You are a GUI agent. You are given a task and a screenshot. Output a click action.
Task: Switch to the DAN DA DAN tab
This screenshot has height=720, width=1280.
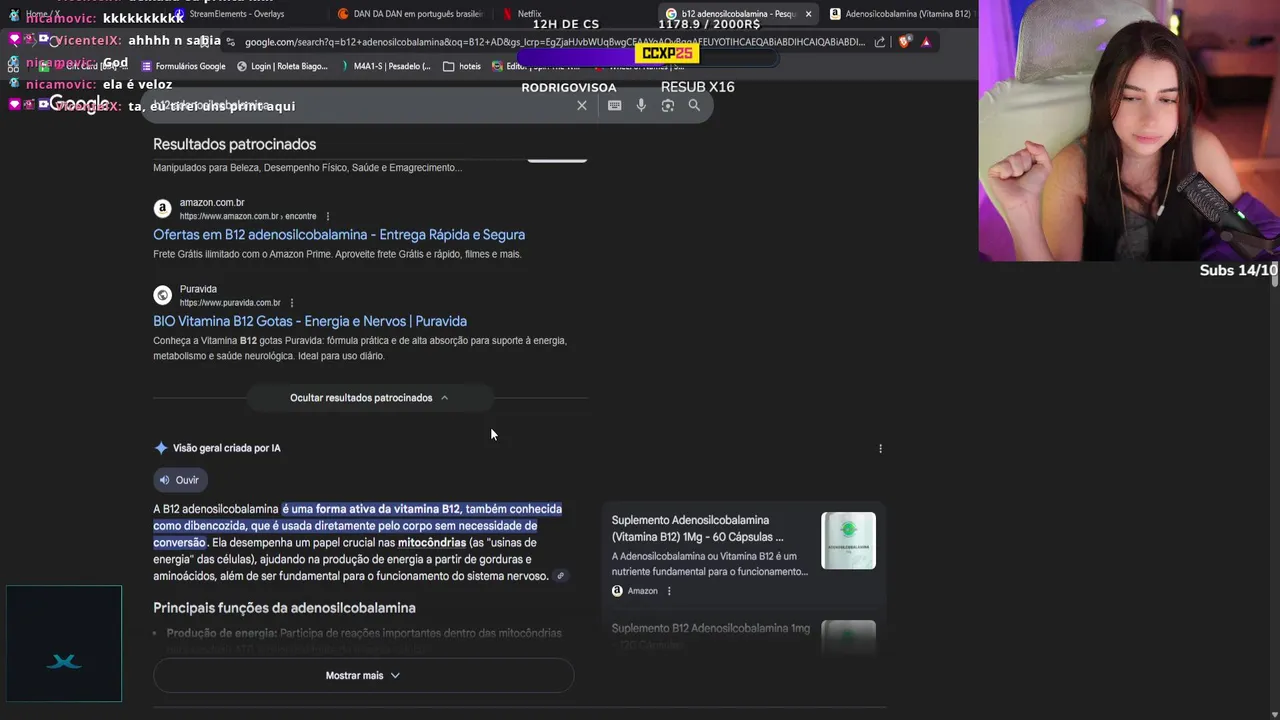pos(410,14)
